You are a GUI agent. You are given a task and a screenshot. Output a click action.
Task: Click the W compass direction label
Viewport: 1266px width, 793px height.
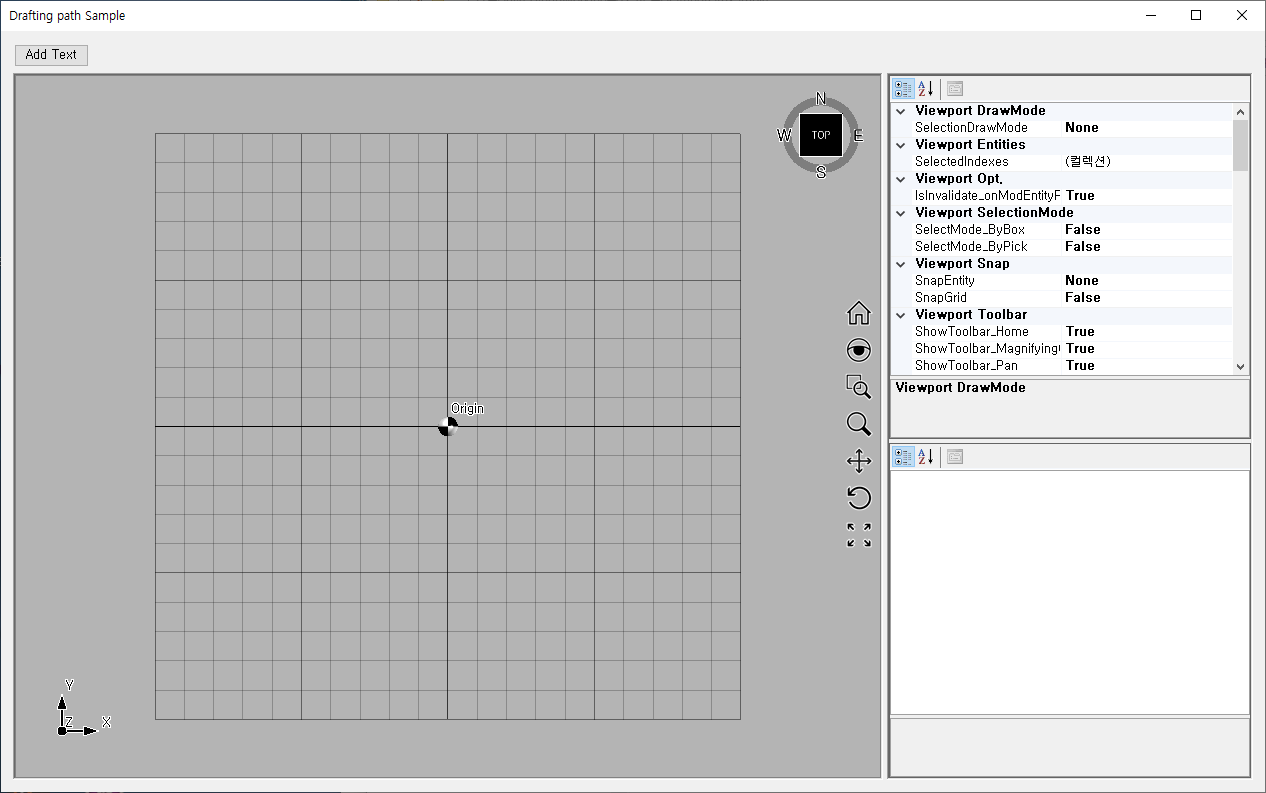tap(784, 136)
